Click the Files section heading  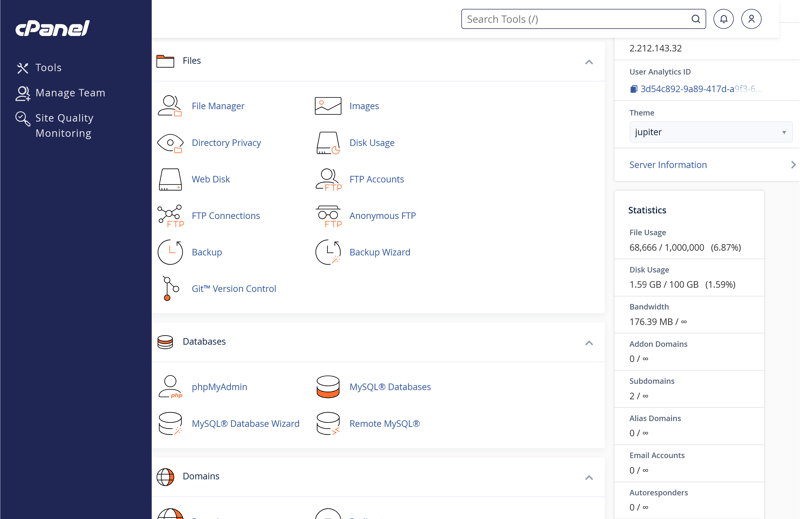pyautogui.click(x=191, y=61)
